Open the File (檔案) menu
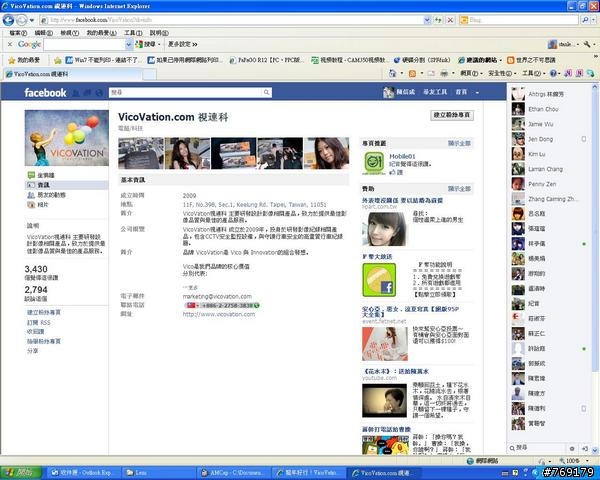 [18, 33]
